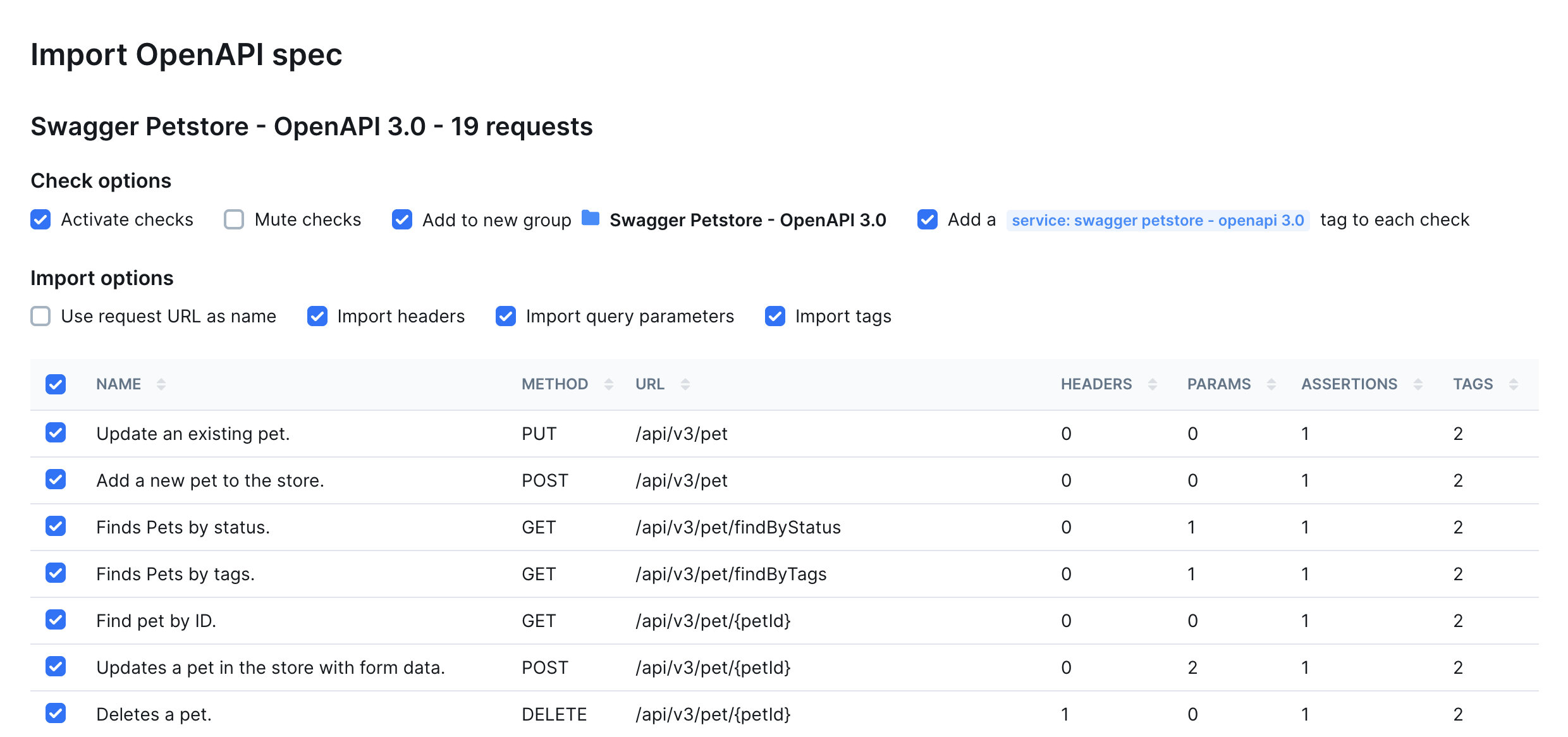Sort by ASSERTIONS column arrows
The height and width of the screenshot is (737, 1568).
[x=1418, y=384]
